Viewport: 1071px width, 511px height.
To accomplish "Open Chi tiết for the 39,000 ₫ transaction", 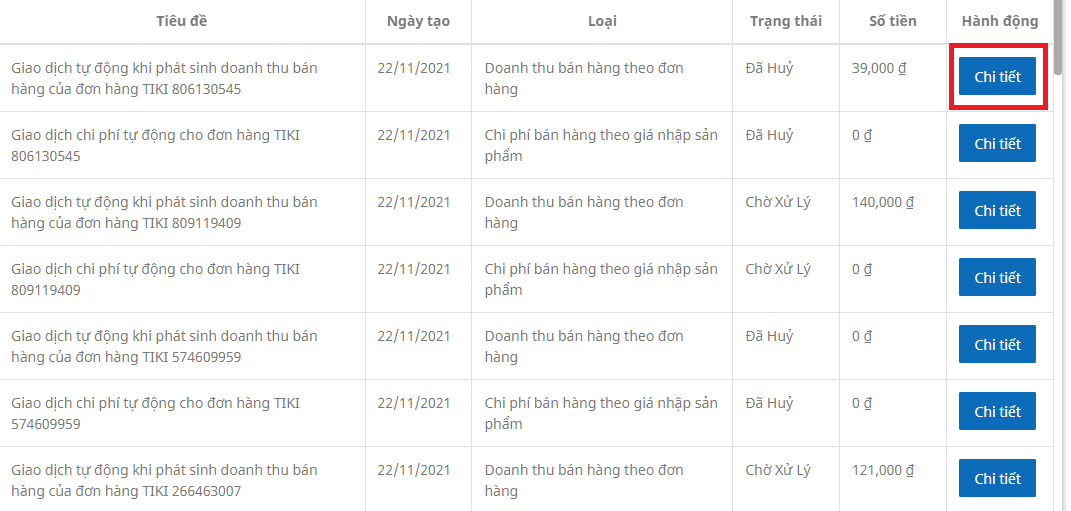I will click(997, 77).
